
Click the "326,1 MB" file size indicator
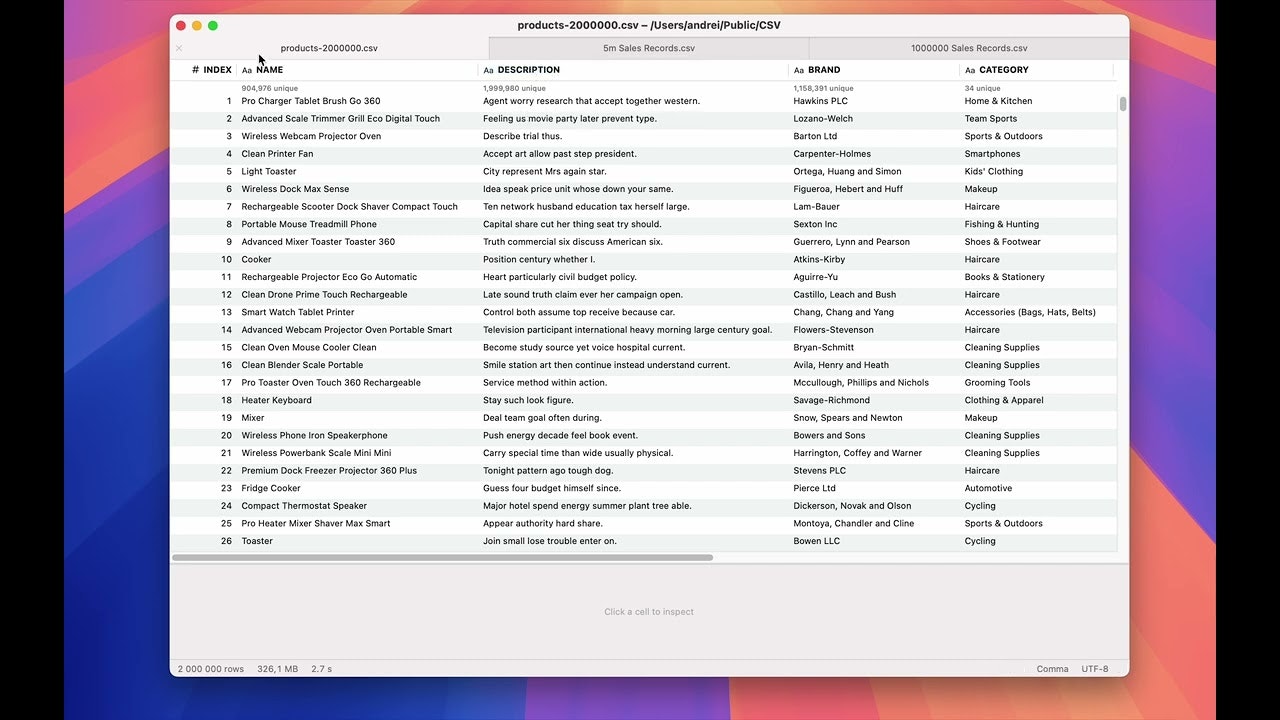tap(278, 668)
